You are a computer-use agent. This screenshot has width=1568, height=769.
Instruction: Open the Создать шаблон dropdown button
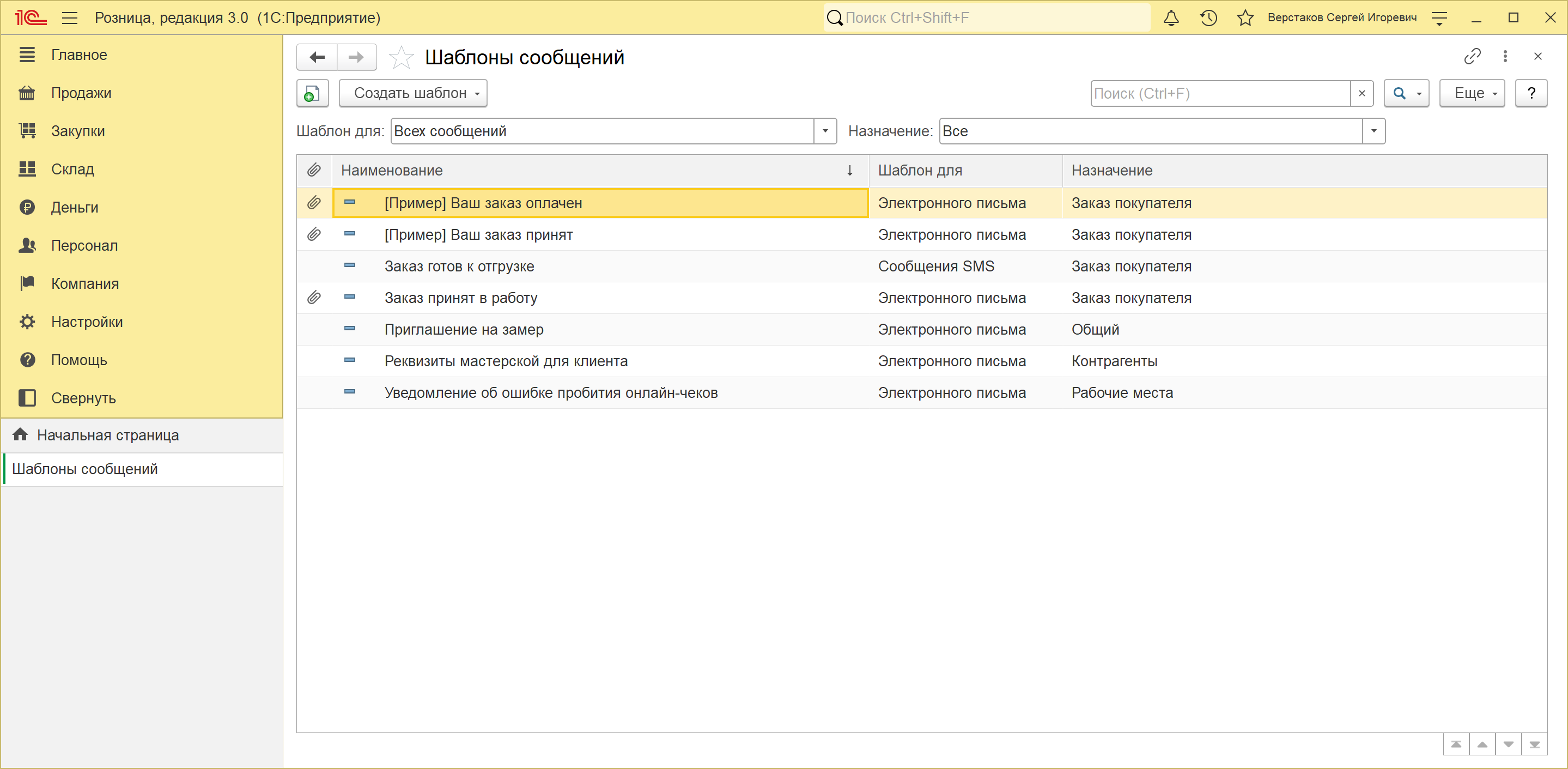point(414,93)
